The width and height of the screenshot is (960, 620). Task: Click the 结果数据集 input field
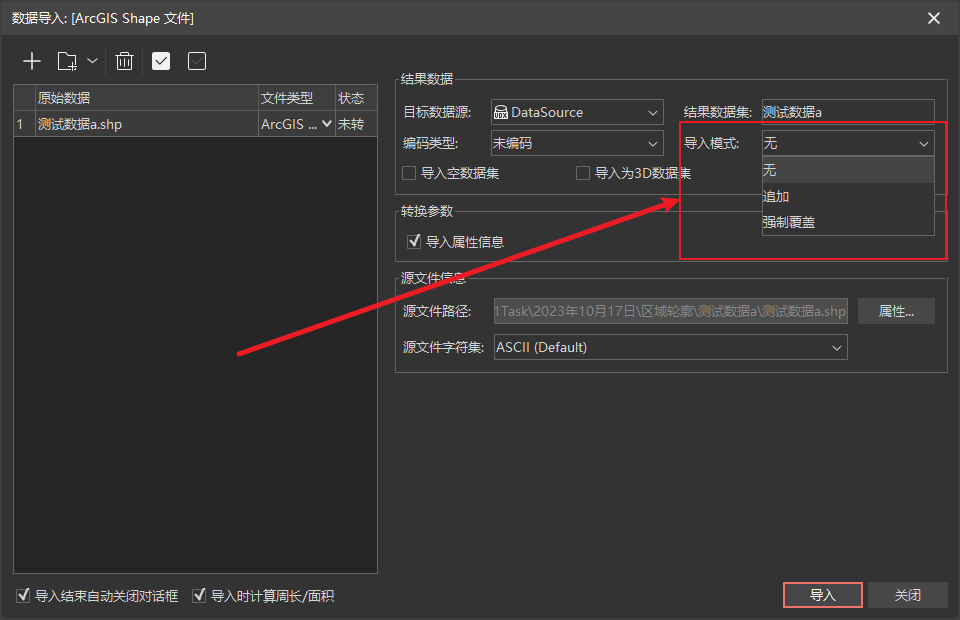(x=848, y=112)
